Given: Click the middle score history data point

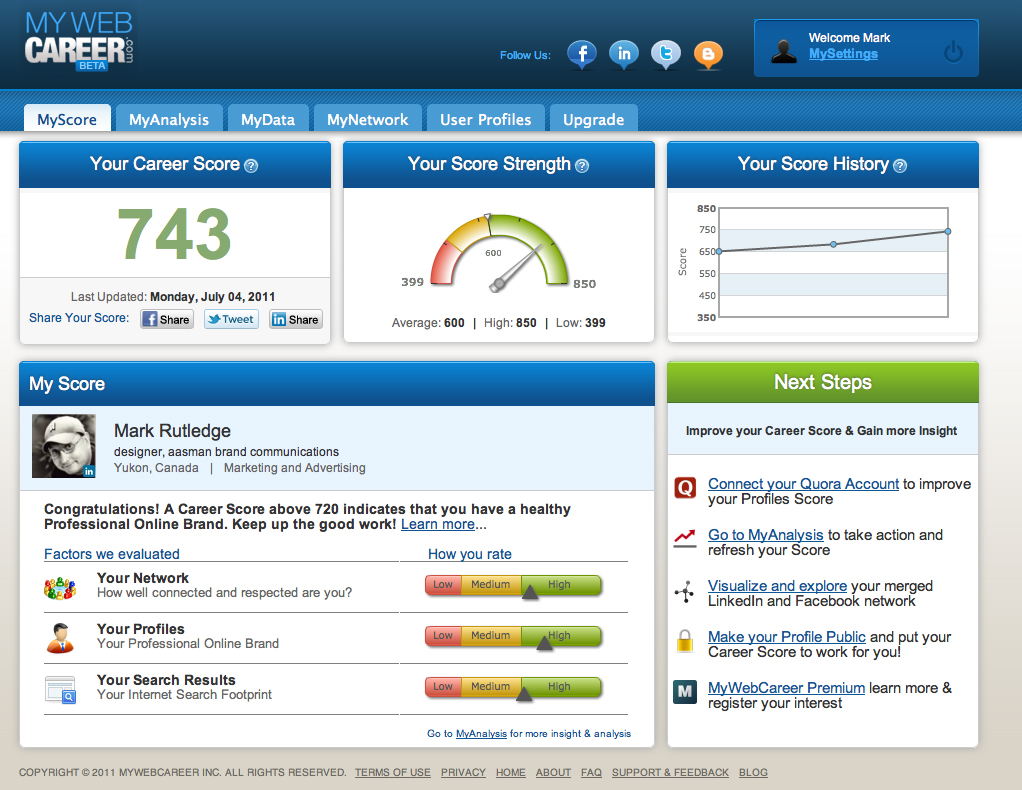Looking at the screenshot, I should [834, 244].
